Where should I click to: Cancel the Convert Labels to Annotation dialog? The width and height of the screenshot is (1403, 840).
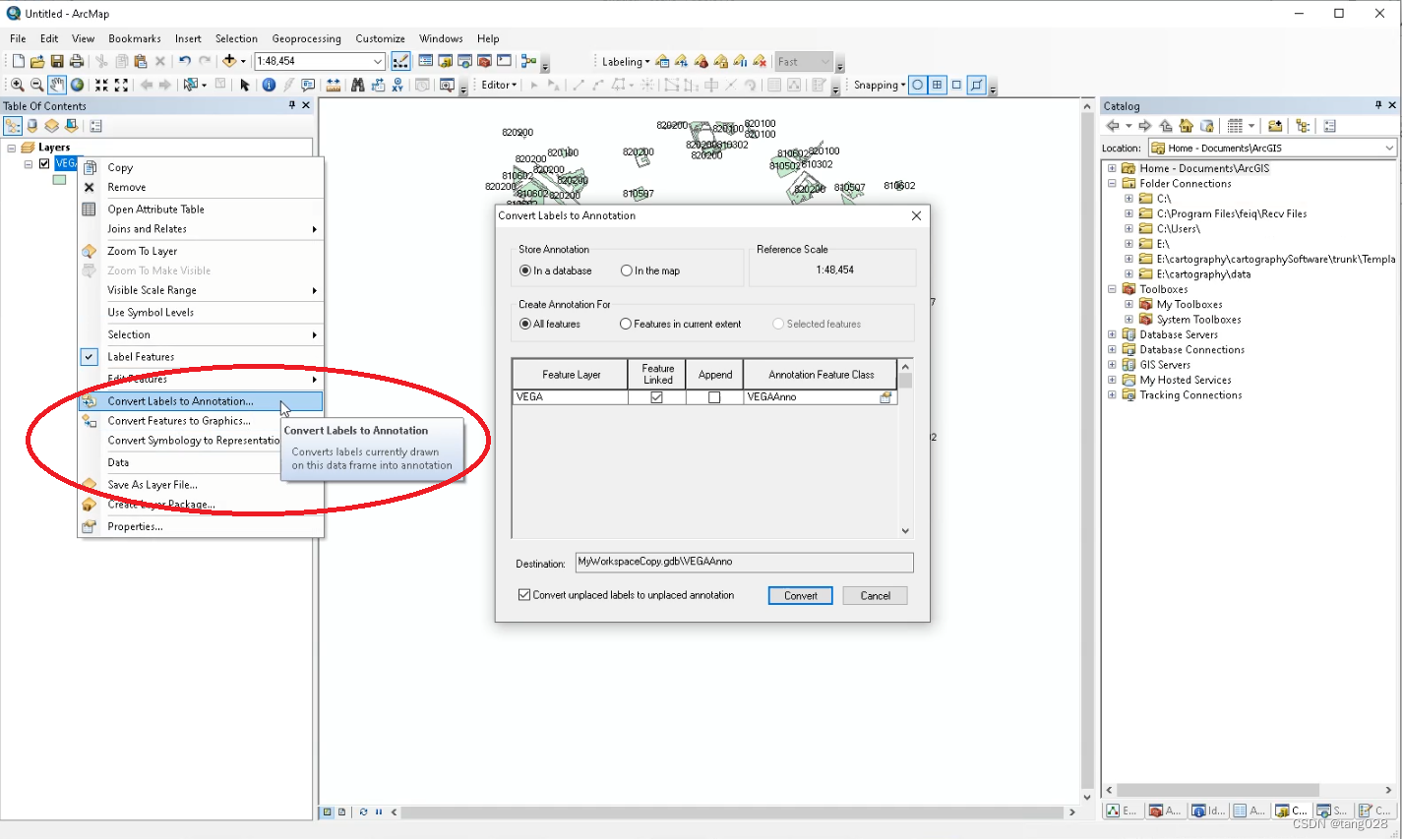pos(874,595)
